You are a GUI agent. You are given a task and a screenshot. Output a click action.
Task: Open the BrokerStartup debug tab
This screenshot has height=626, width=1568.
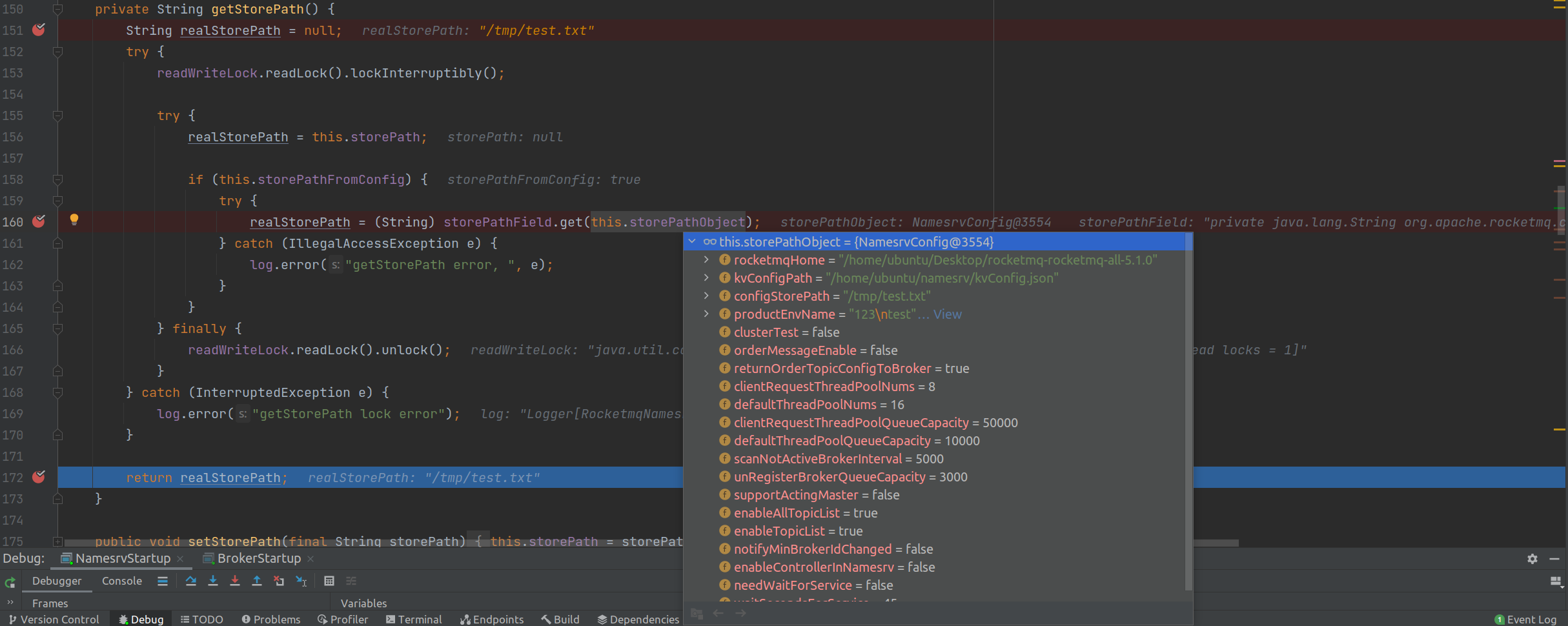pyautogui.click(x=258, y=558)
